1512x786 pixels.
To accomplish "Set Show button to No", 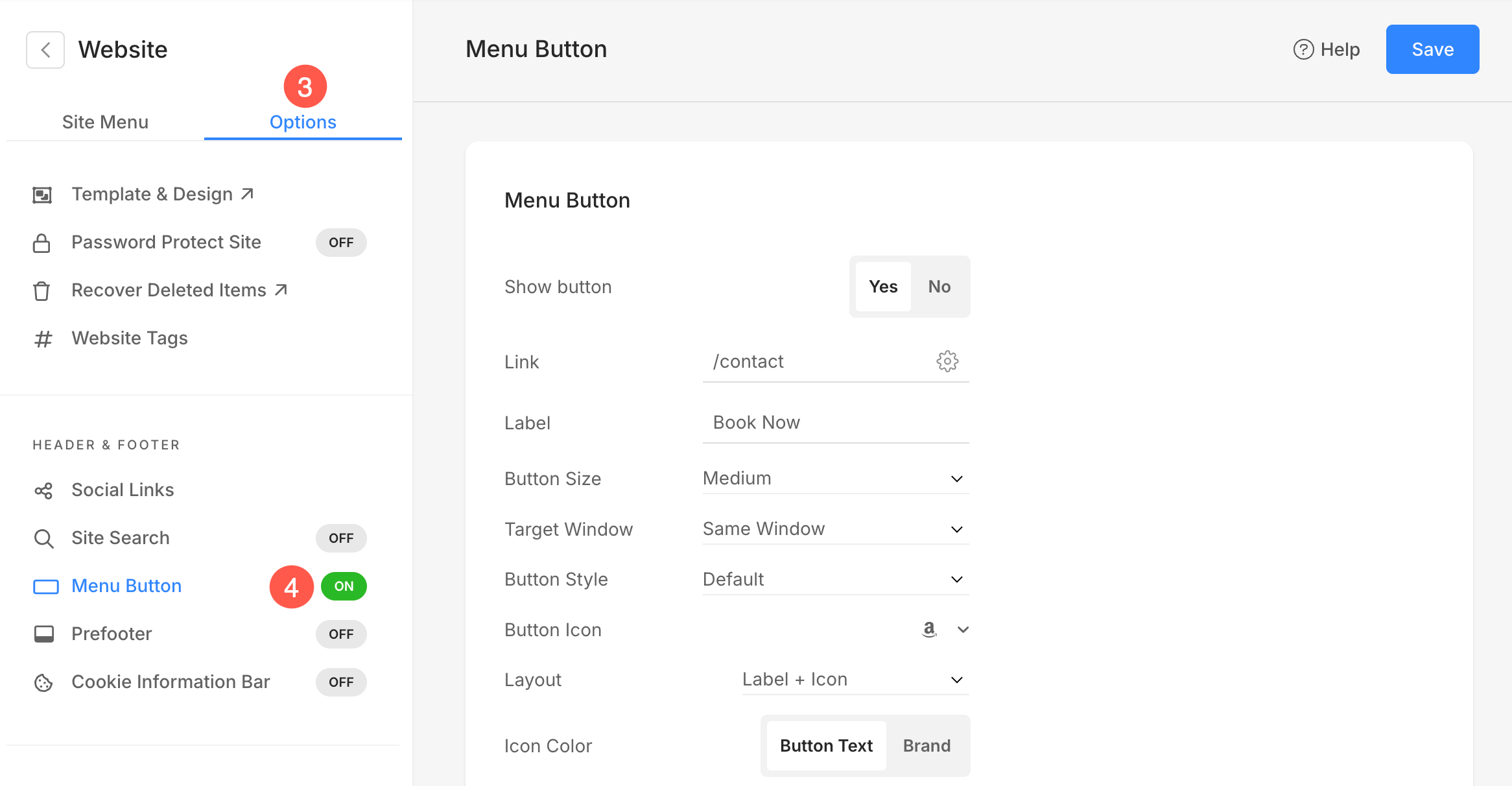I will (x=939, y=287).
